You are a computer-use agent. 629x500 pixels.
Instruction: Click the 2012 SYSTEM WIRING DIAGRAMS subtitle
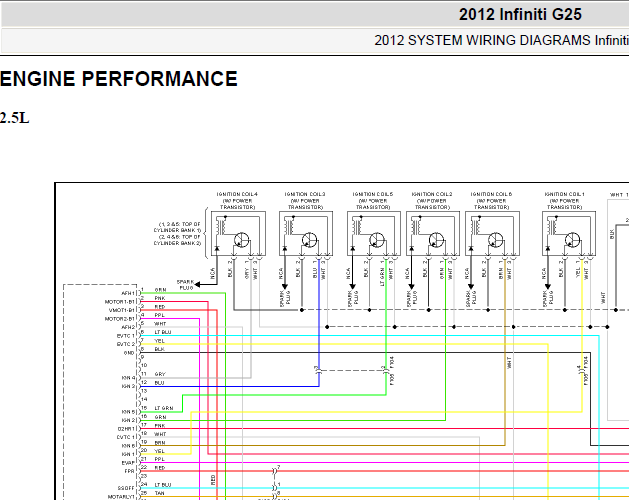pyautogui.click(x=501, y=41)
